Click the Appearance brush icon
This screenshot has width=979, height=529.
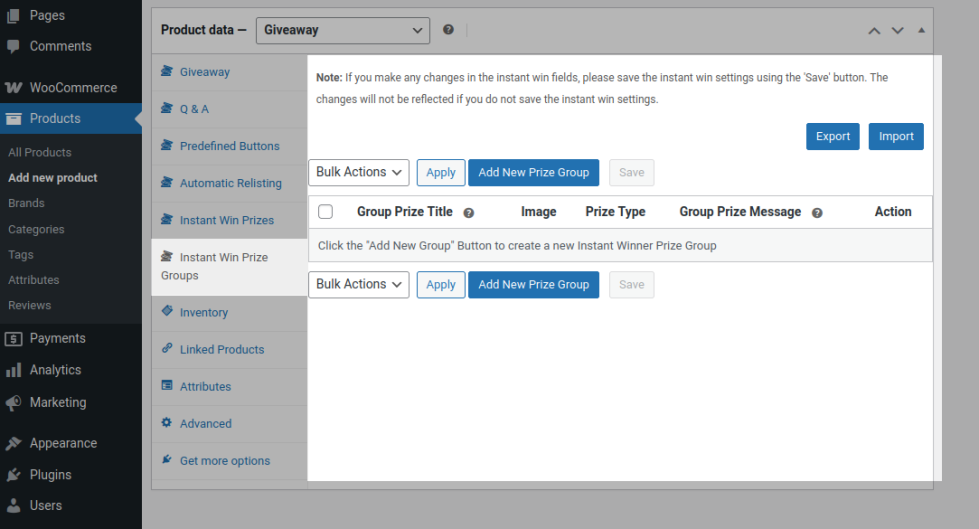[x=14, y=444]
